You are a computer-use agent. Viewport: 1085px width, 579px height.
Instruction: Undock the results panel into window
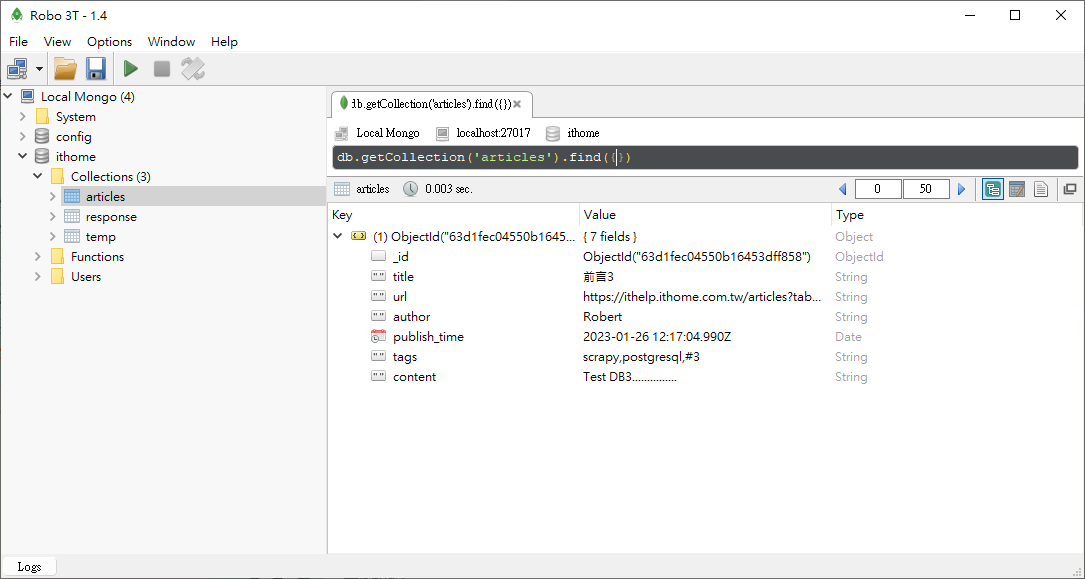click(x=1070, y=189)
